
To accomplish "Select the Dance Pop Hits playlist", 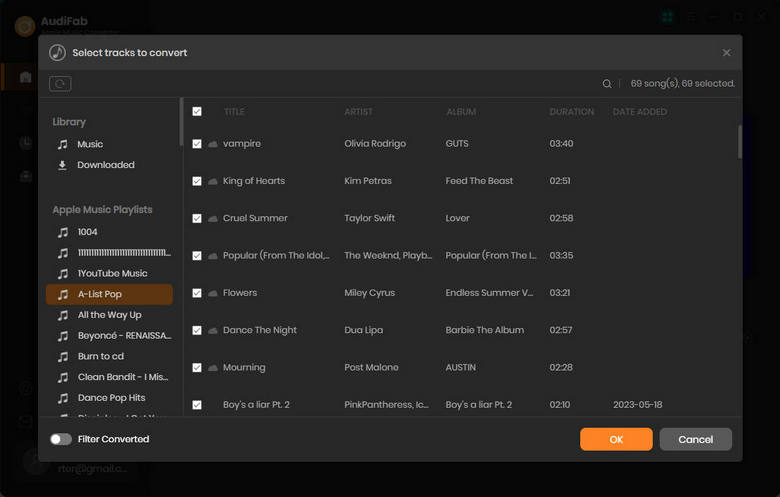I will 109,398.
